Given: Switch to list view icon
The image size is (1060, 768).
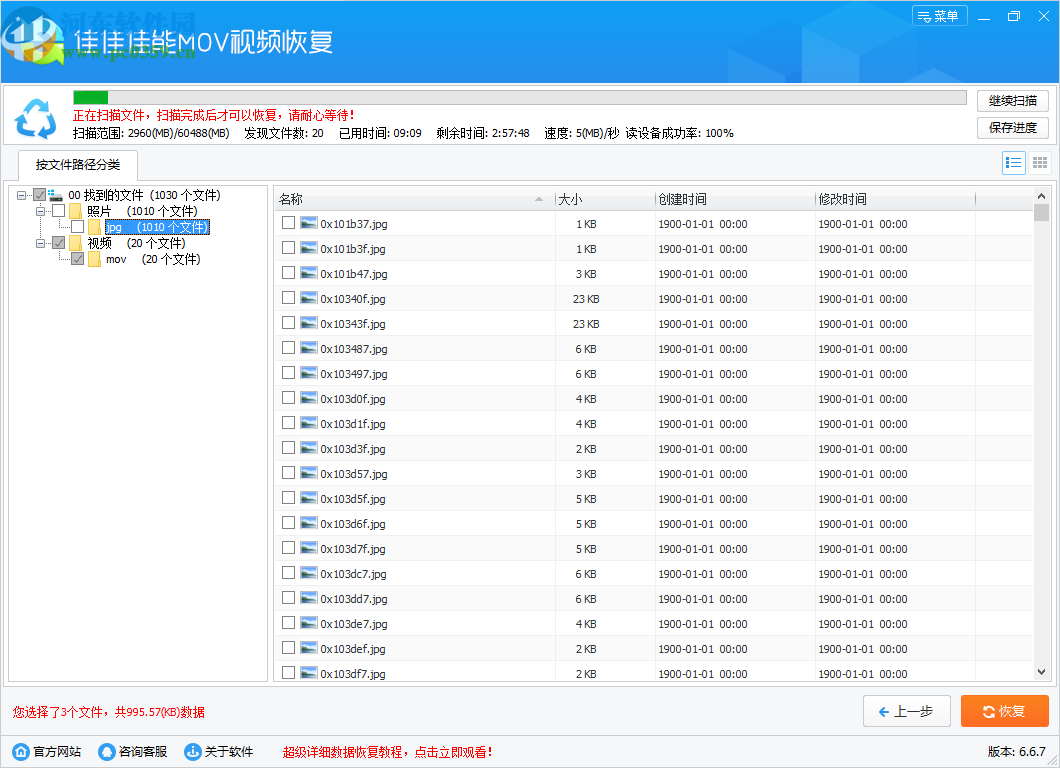Looking at the screenshot, I should tap(1014, 163).
